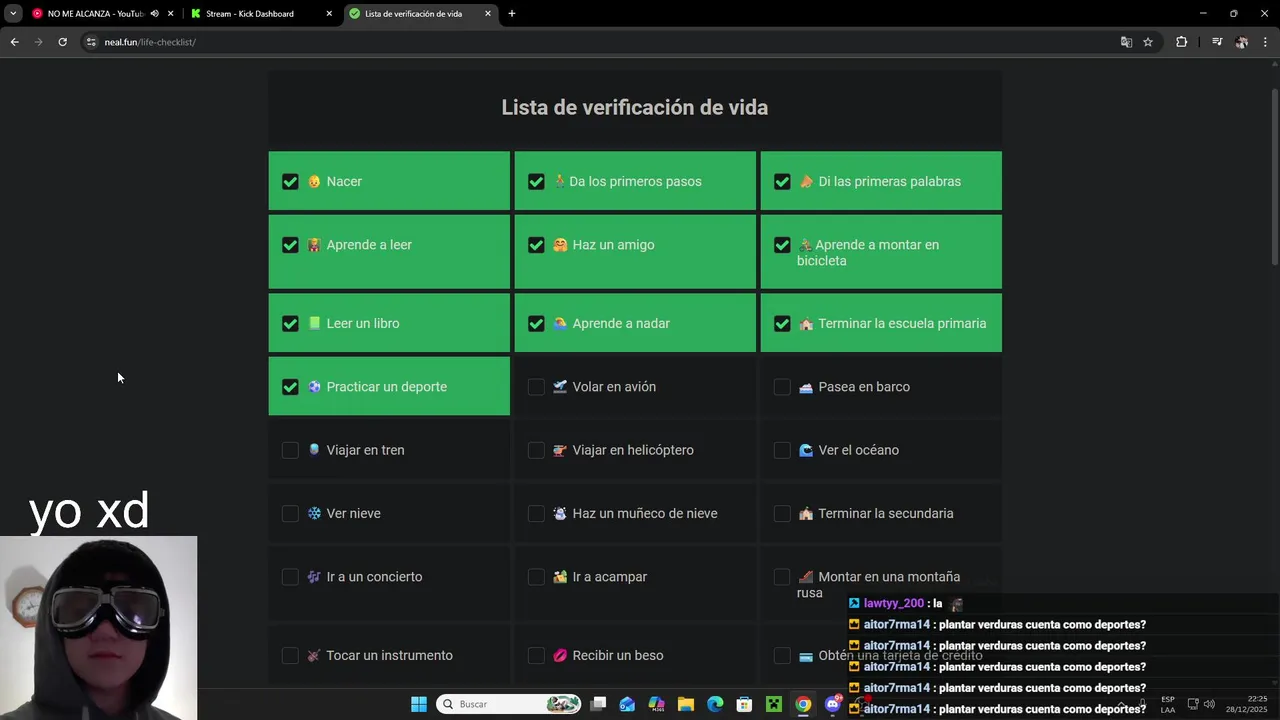Click the neal.fun address bar
The image size is (1280, 720).
tap(600, 42)
